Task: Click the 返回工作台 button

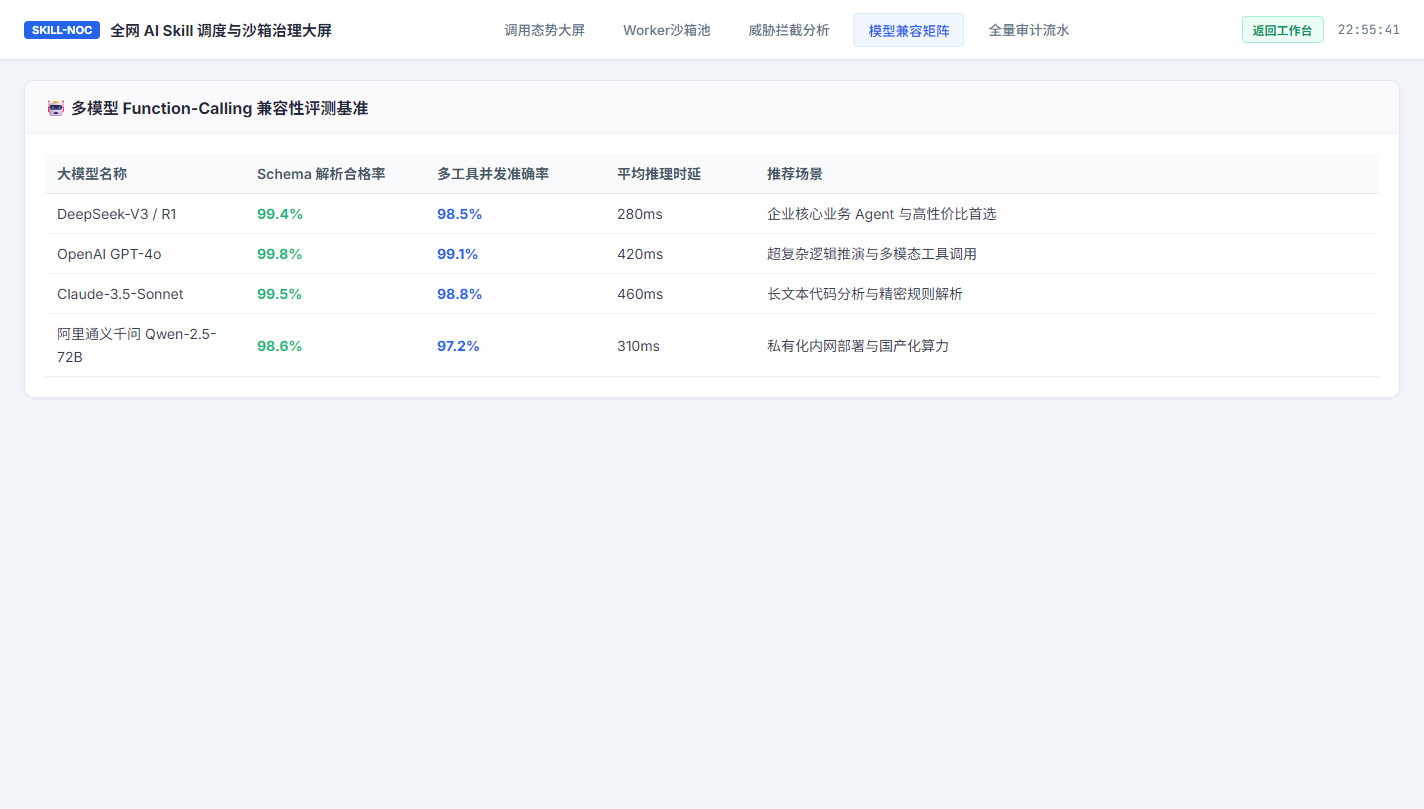Action: (1282, 30)
